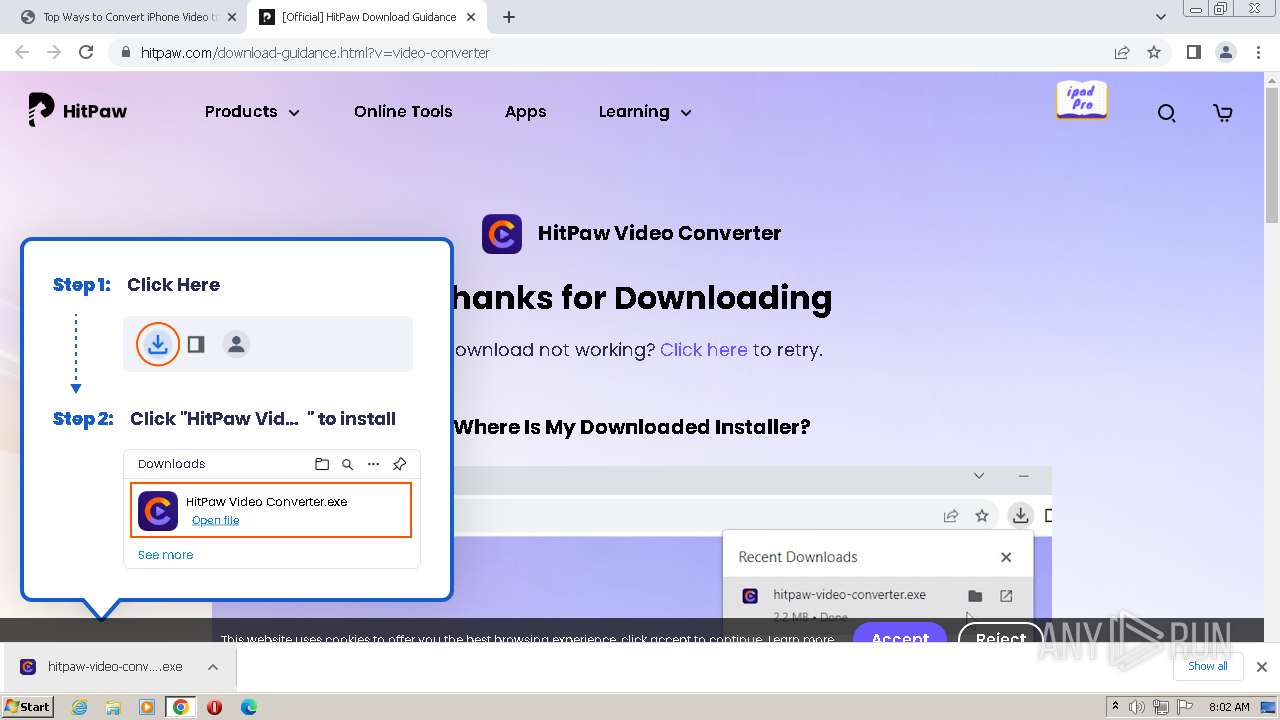Viewport: 1280px width, 720px height.
Task: Click the Thanks for Downloading heading
Action: coord(641,297)
